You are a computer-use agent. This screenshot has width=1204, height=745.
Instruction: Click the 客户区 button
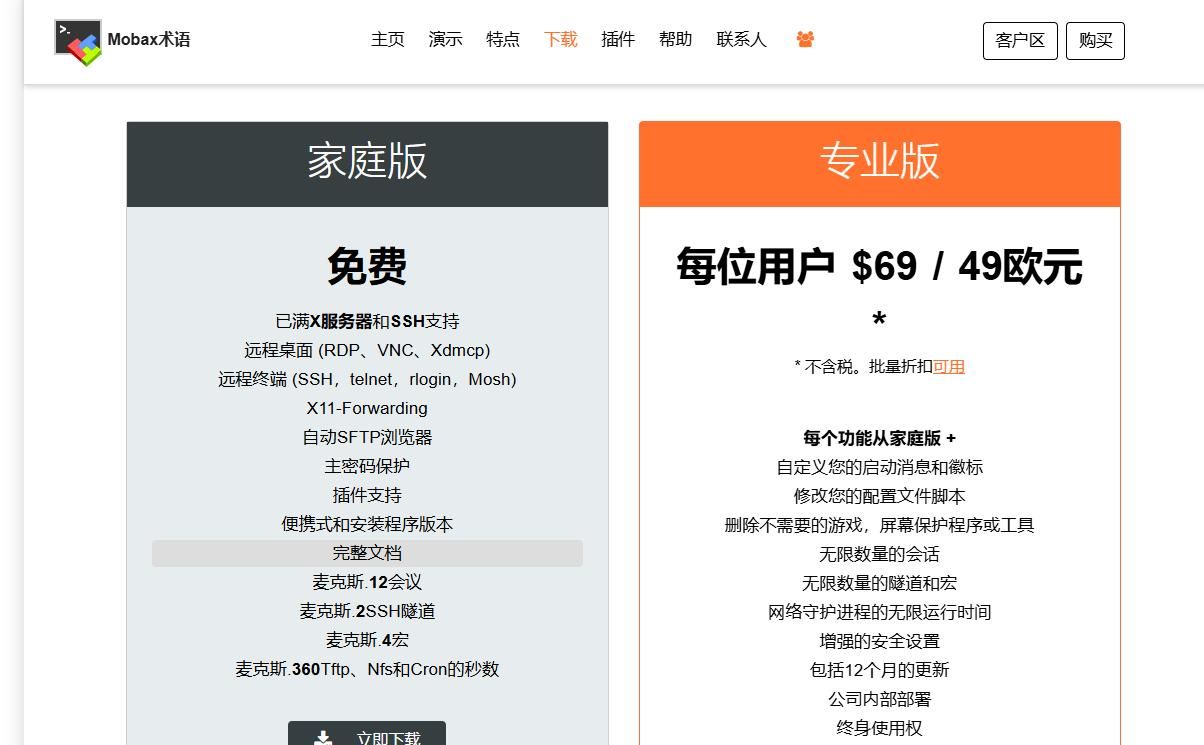point(1020,41)
